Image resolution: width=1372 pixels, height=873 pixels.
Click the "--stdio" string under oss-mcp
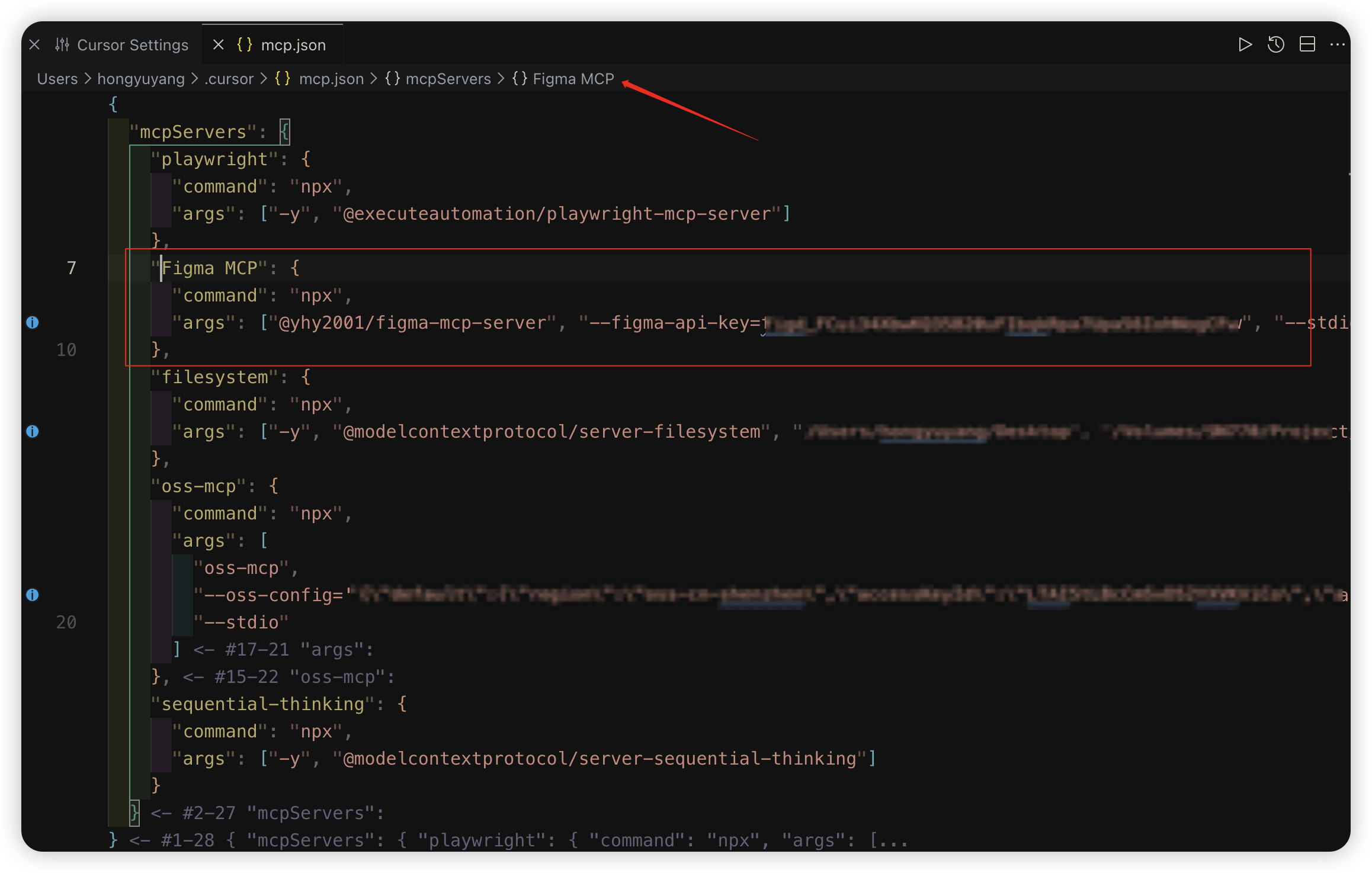click(241, 622)
